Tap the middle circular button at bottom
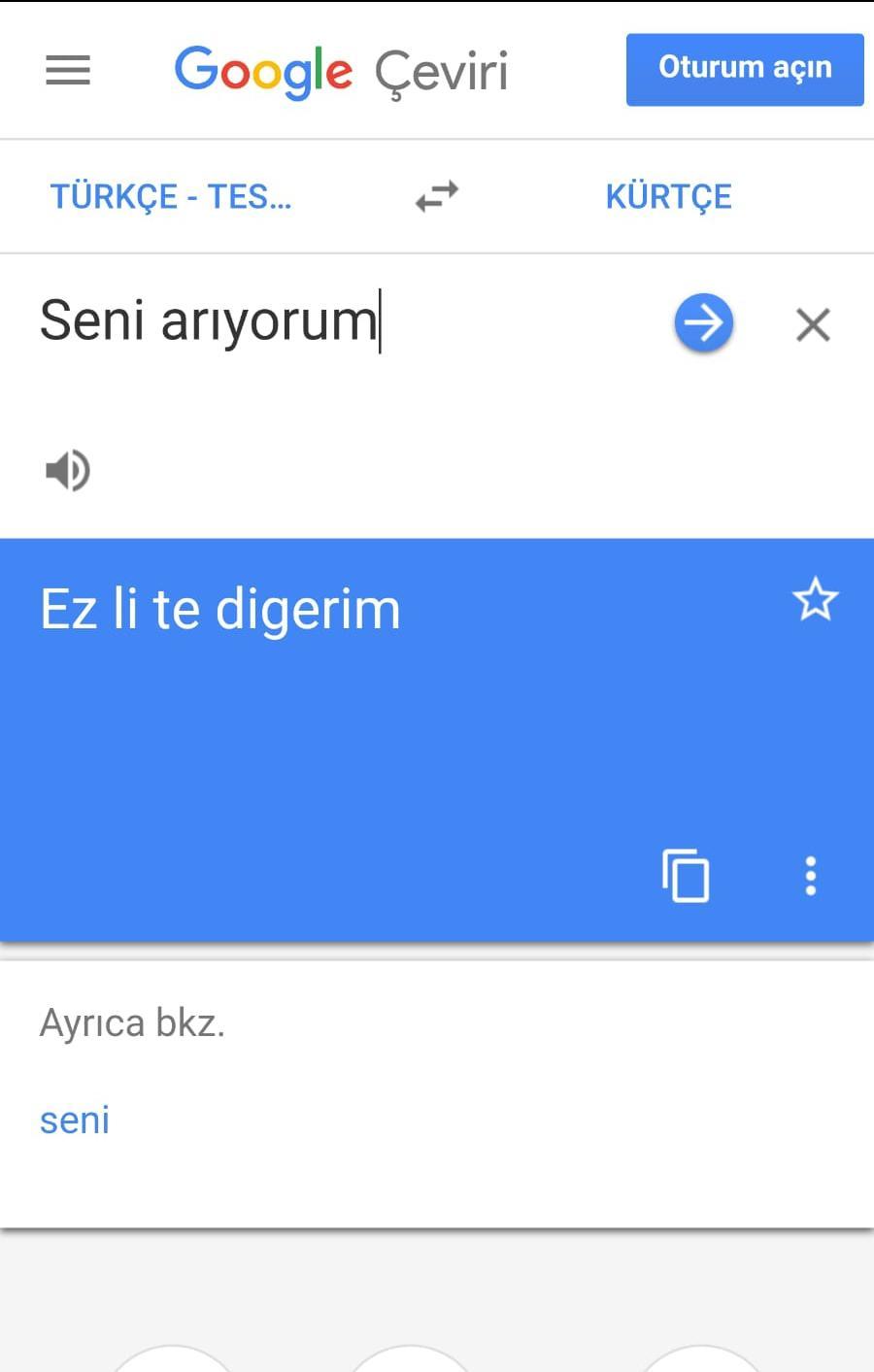This screenshot has width=874, height=1372. (x=410, y=1359)
